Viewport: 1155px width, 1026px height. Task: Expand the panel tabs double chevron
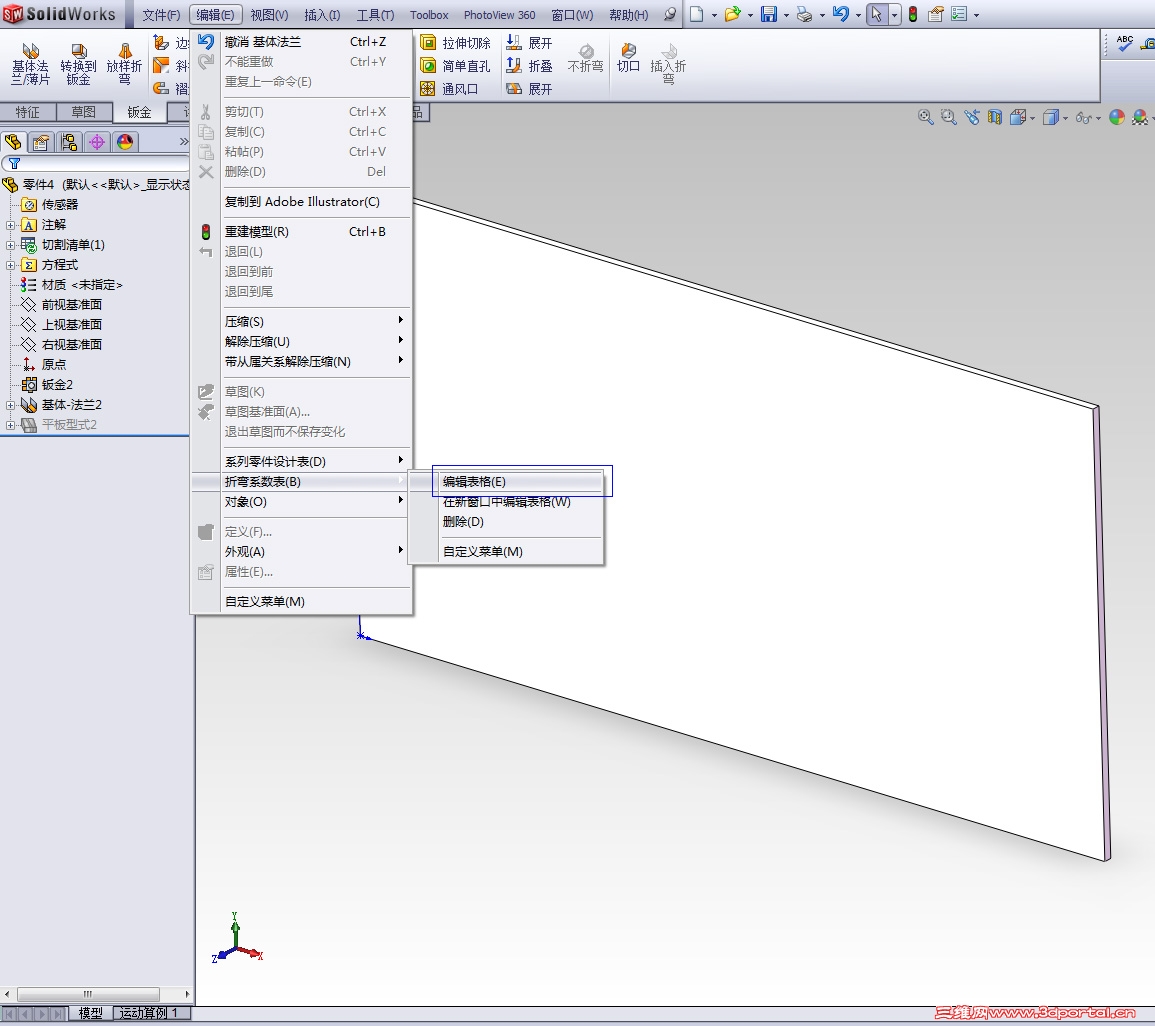tap(183, 141)
